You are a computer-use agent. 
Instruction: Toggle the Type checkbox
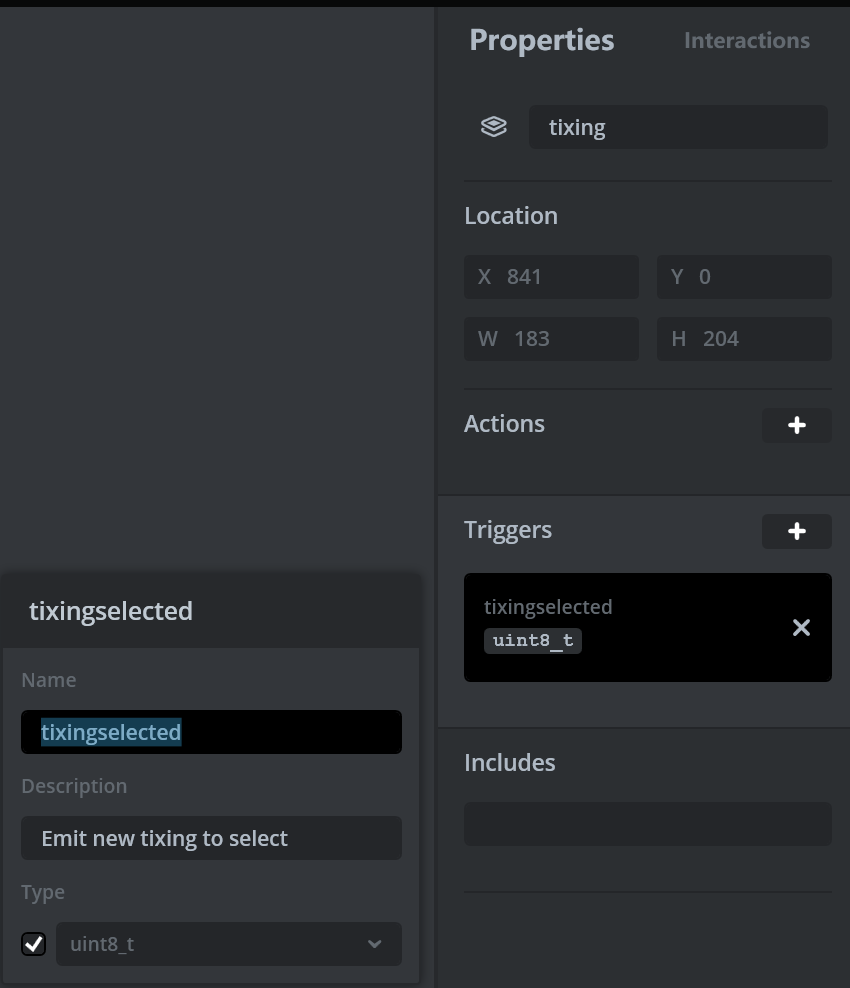pyautogui.click(x=33, y=944)
